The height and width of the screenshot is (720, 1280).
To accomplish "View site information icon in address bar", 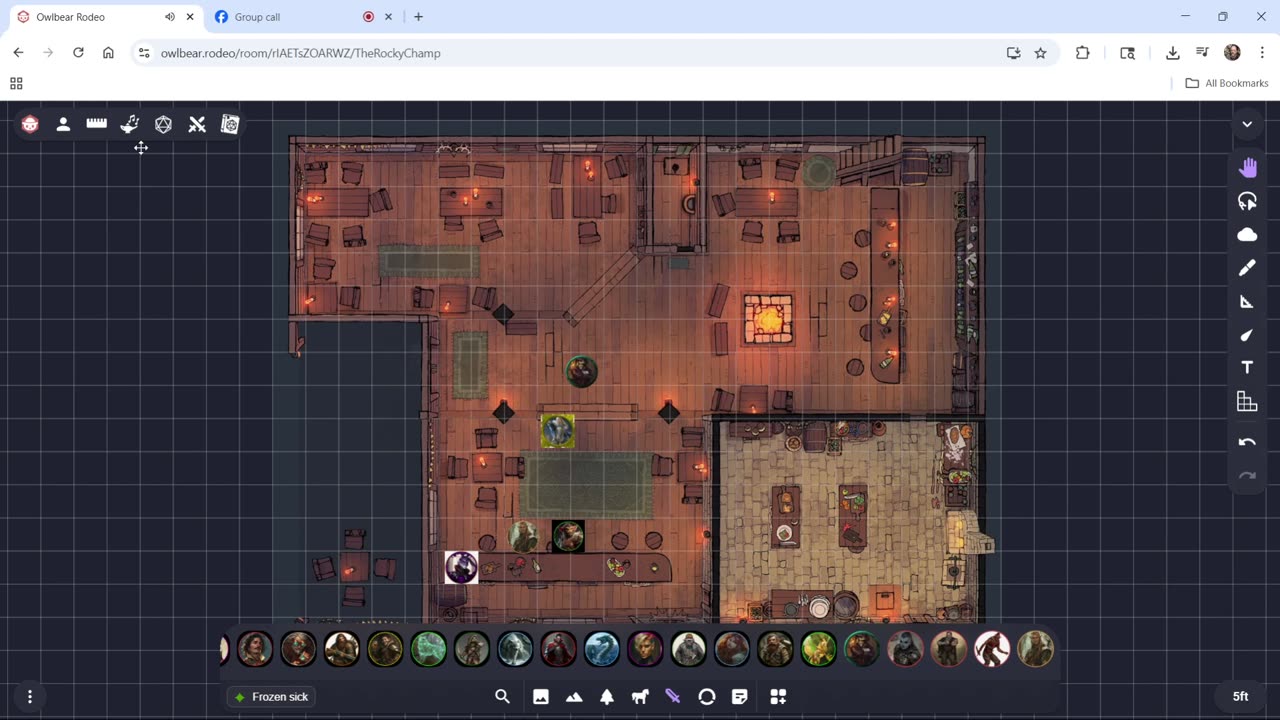I will coord(144,53).
